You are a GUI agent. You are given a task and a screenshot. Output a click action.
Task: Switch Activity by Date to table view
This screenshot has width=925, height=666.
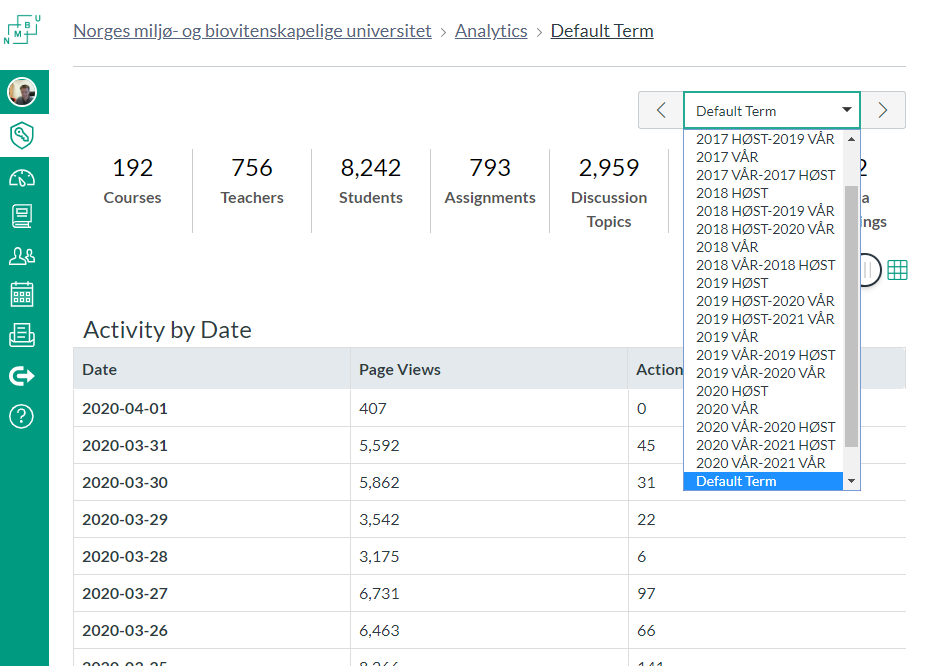[x=897, y=269]
